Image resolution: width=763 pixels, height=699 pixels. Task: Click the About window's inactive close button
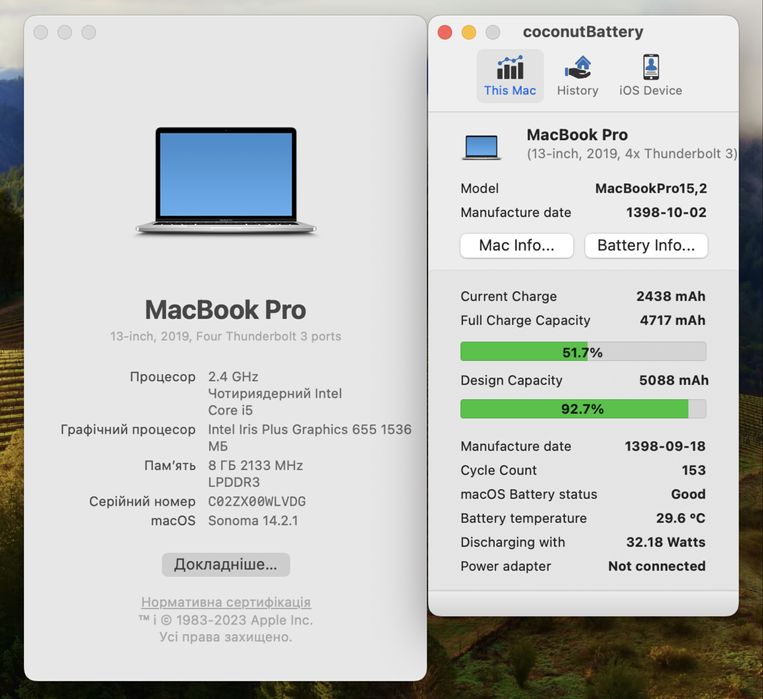click(41, 32)
